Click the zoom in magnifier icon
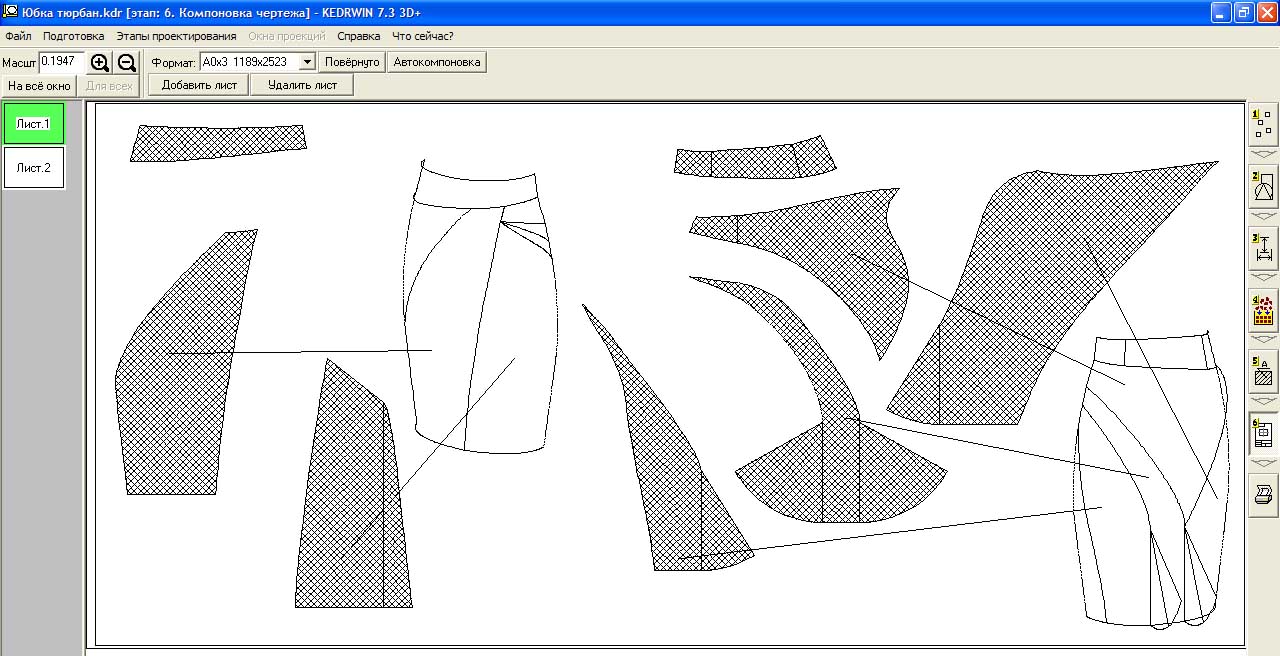The width and height of the screenshot is (1280, 656). tap(100, 63)
